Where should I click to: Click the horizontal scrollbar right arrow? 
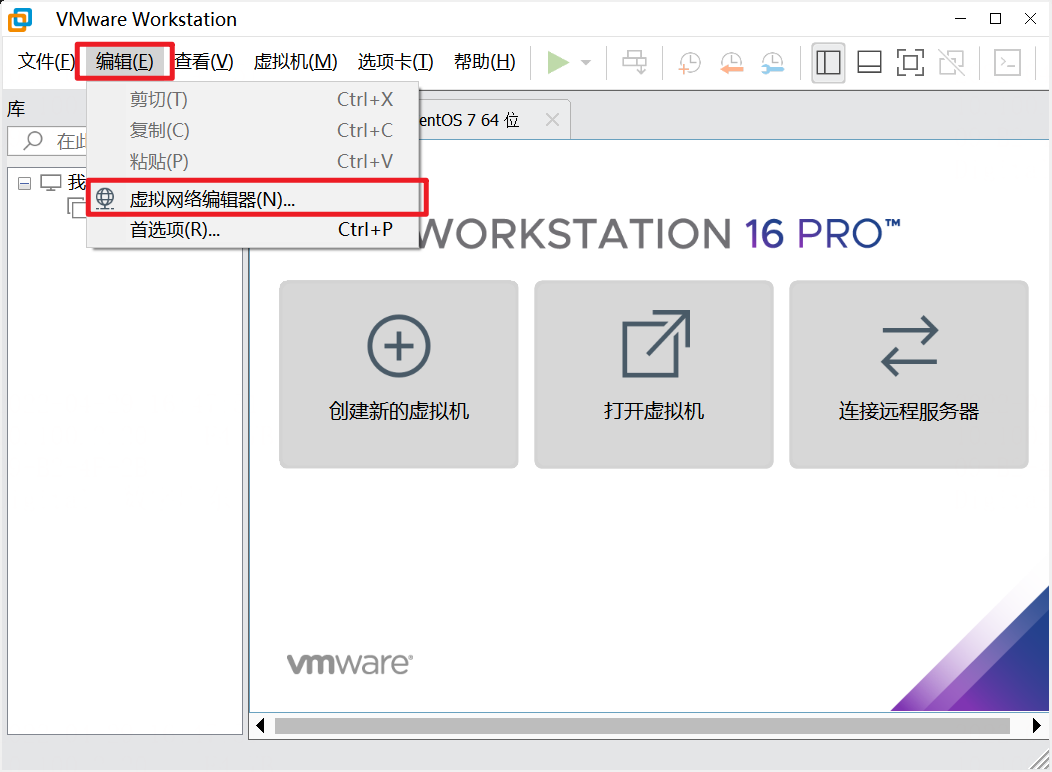[1036, 726]
